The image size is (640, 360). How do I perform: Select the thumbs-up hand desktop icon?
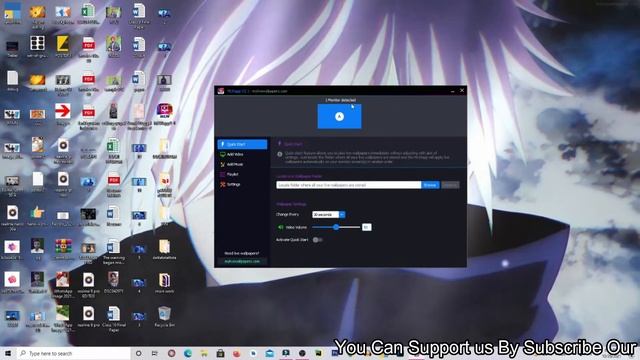[x=38, y=215]
